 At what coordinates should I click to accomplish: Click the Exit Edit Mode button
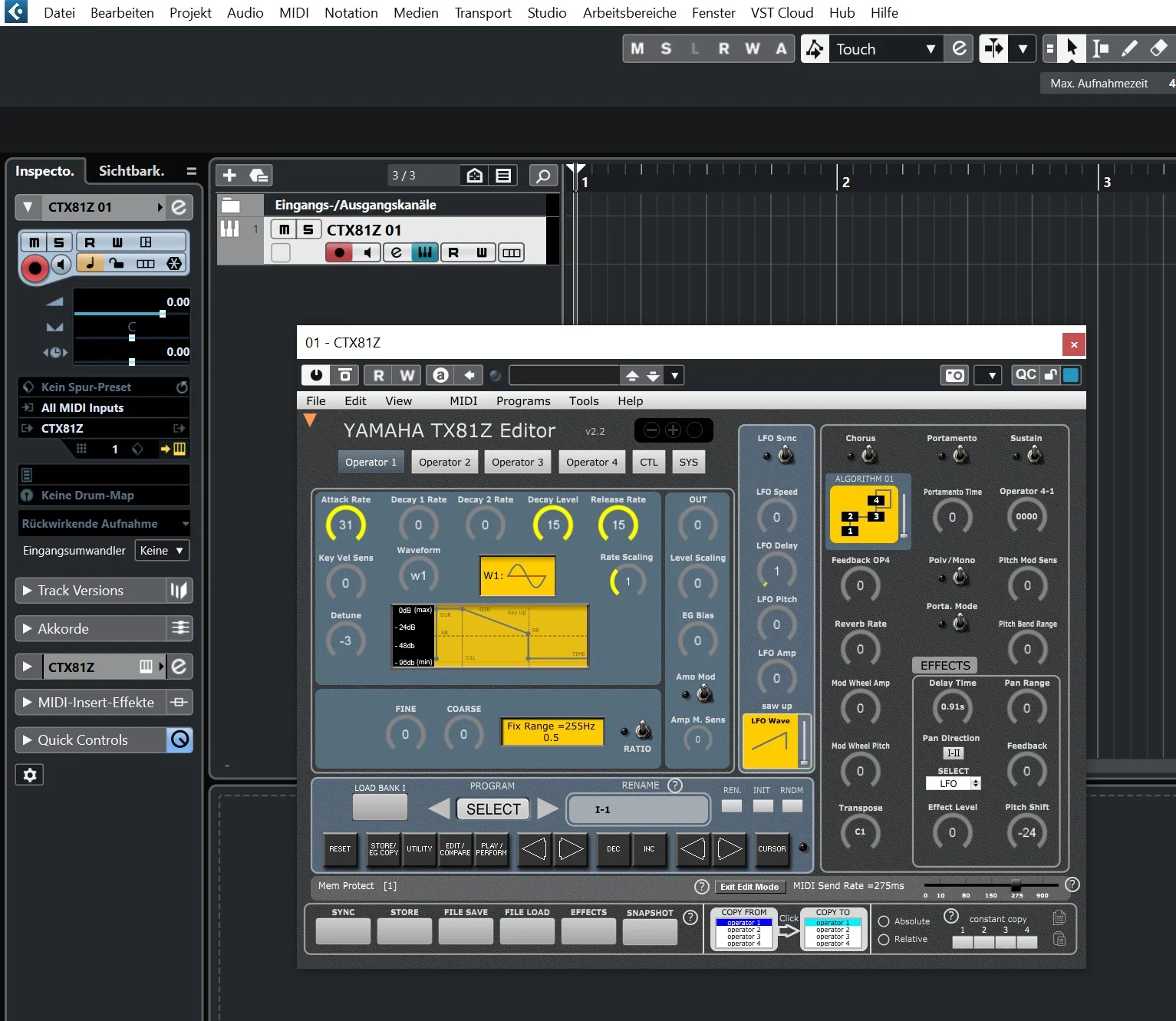point(749,887)
